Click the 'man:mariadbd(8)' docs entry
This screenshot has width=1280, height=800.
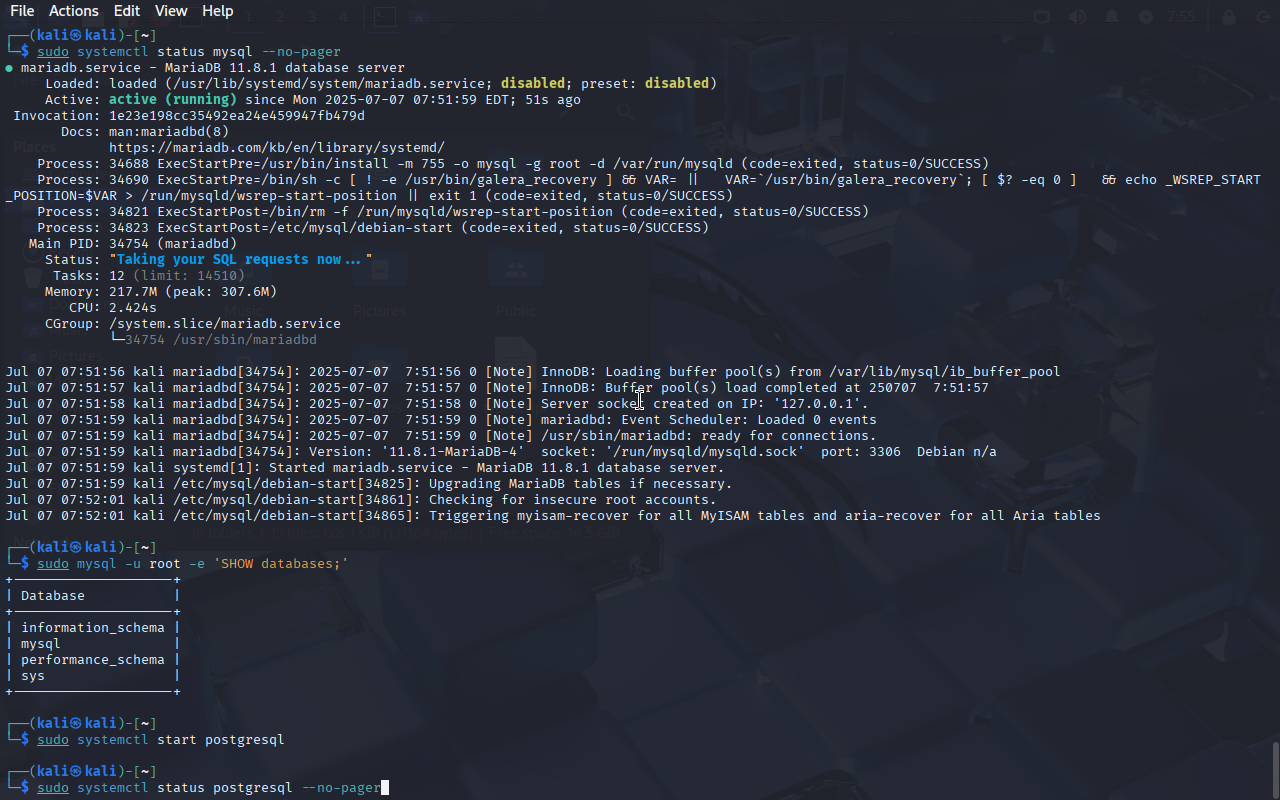(169, 132)
